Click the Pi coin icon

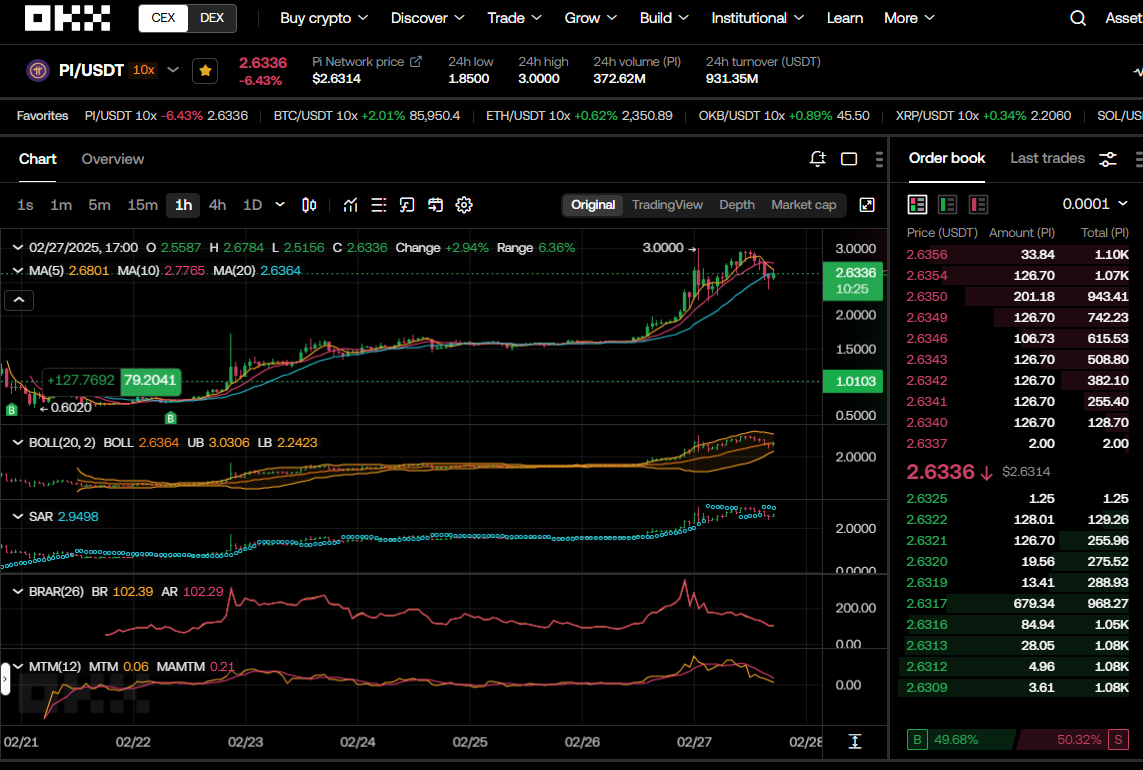tap(38, 71)
